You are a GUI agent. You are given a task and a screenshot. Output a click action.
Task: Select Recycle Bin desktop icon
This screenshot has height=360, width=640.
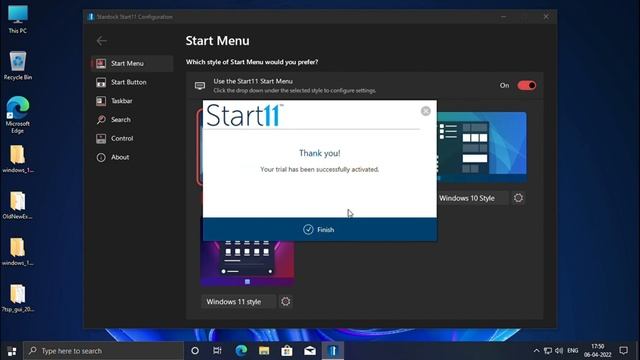pos(18,65)
